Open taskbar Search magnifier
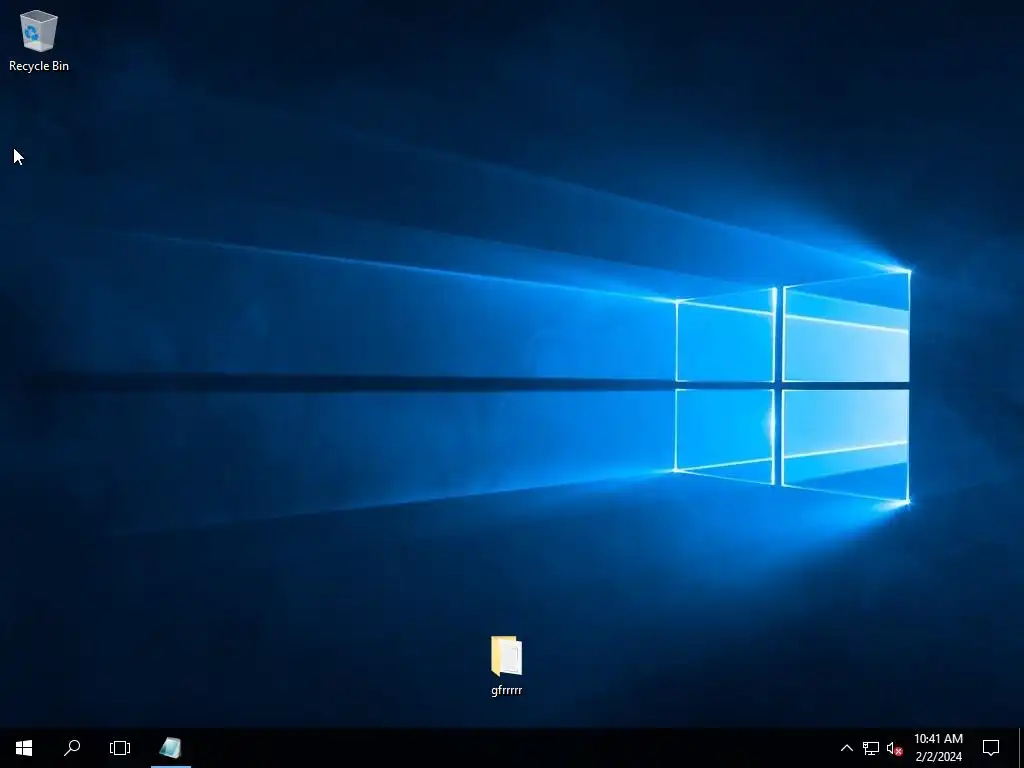Screen dimensions: 1024x768 click(72, 748)
